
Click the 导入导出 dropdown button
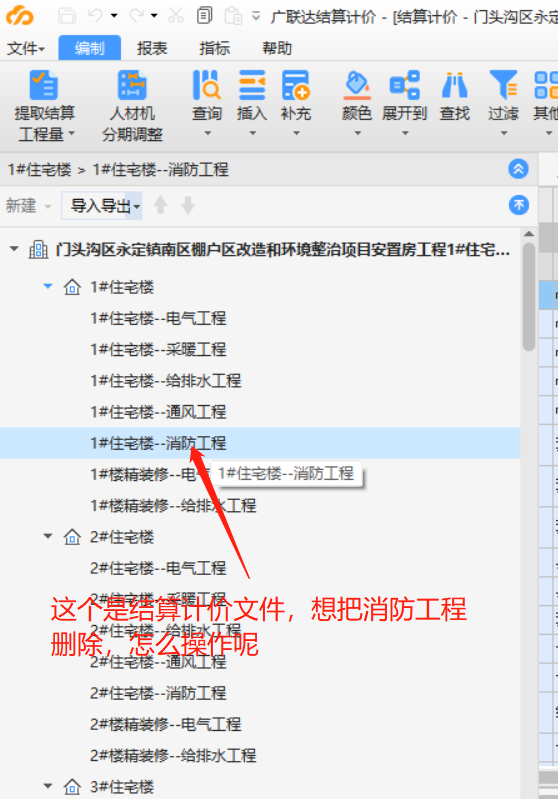tap(101, 206)
